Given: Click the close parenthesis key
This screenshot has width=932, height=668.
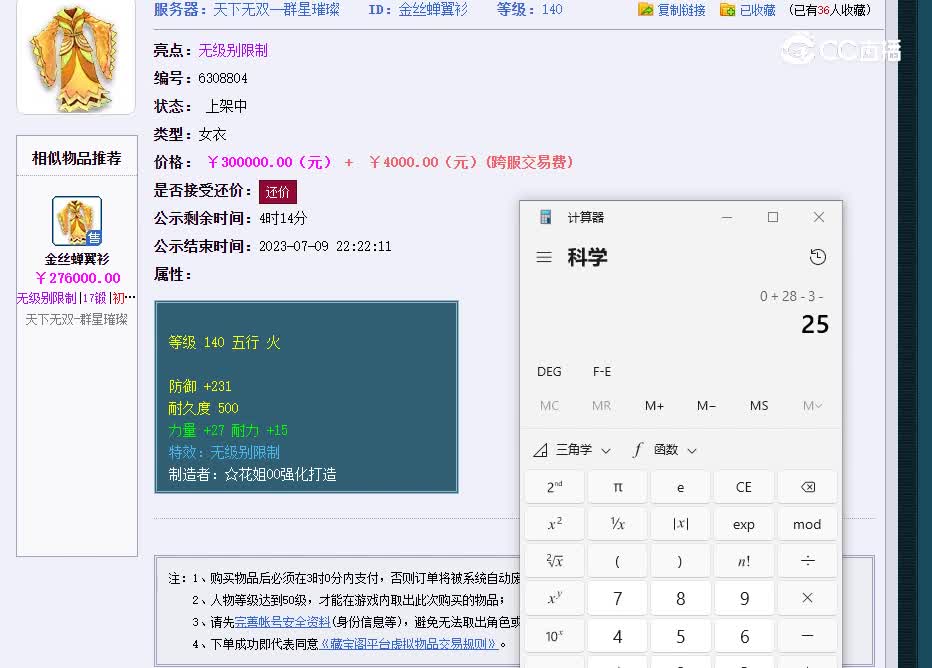Looking at the screenshot, I should point(681,561).
